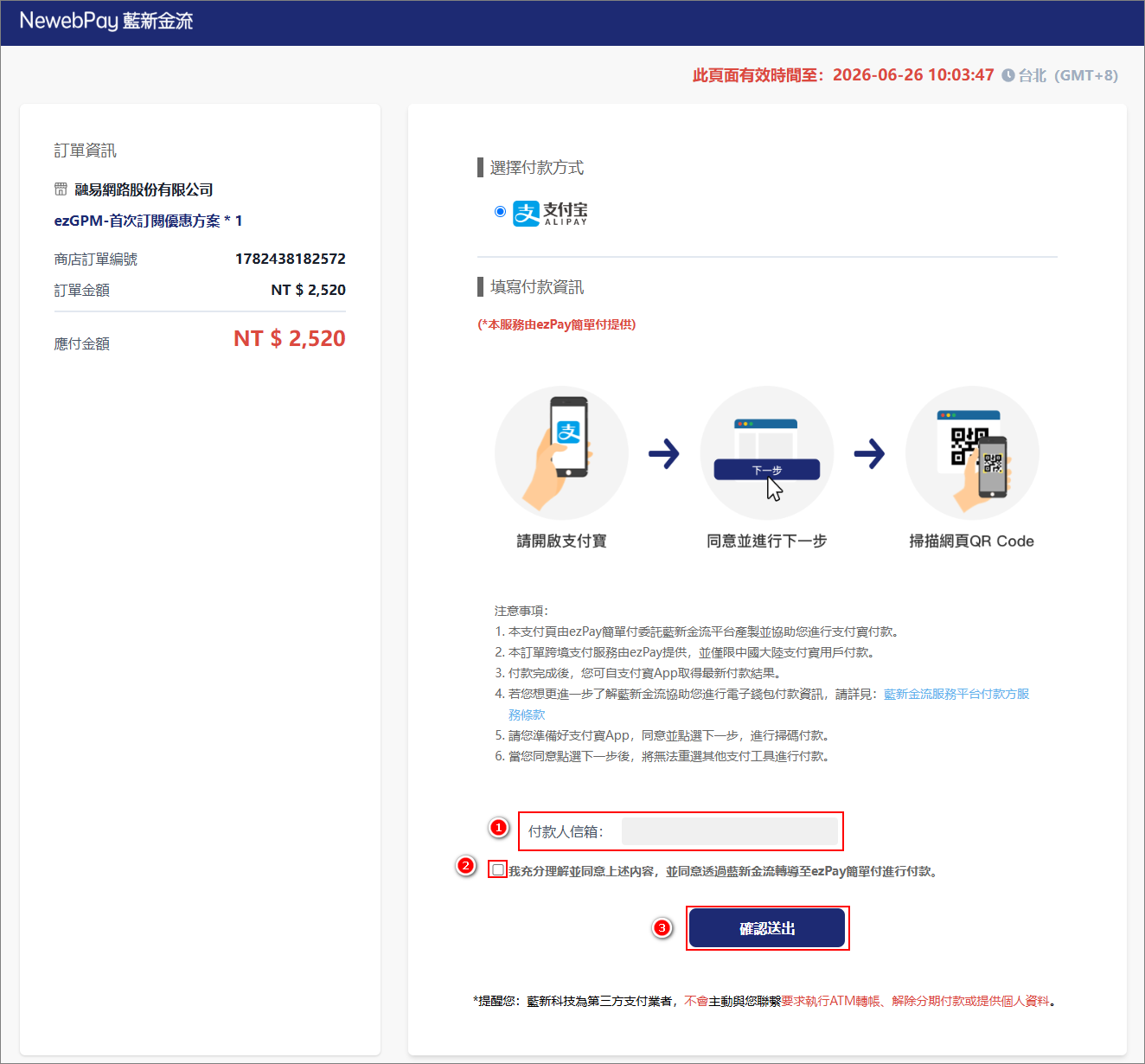Image resolution: width=1145 pixels, height=1064 pixels.
Task: Click the Alipay 支付宝 logo
Action: tap(550, 214)
